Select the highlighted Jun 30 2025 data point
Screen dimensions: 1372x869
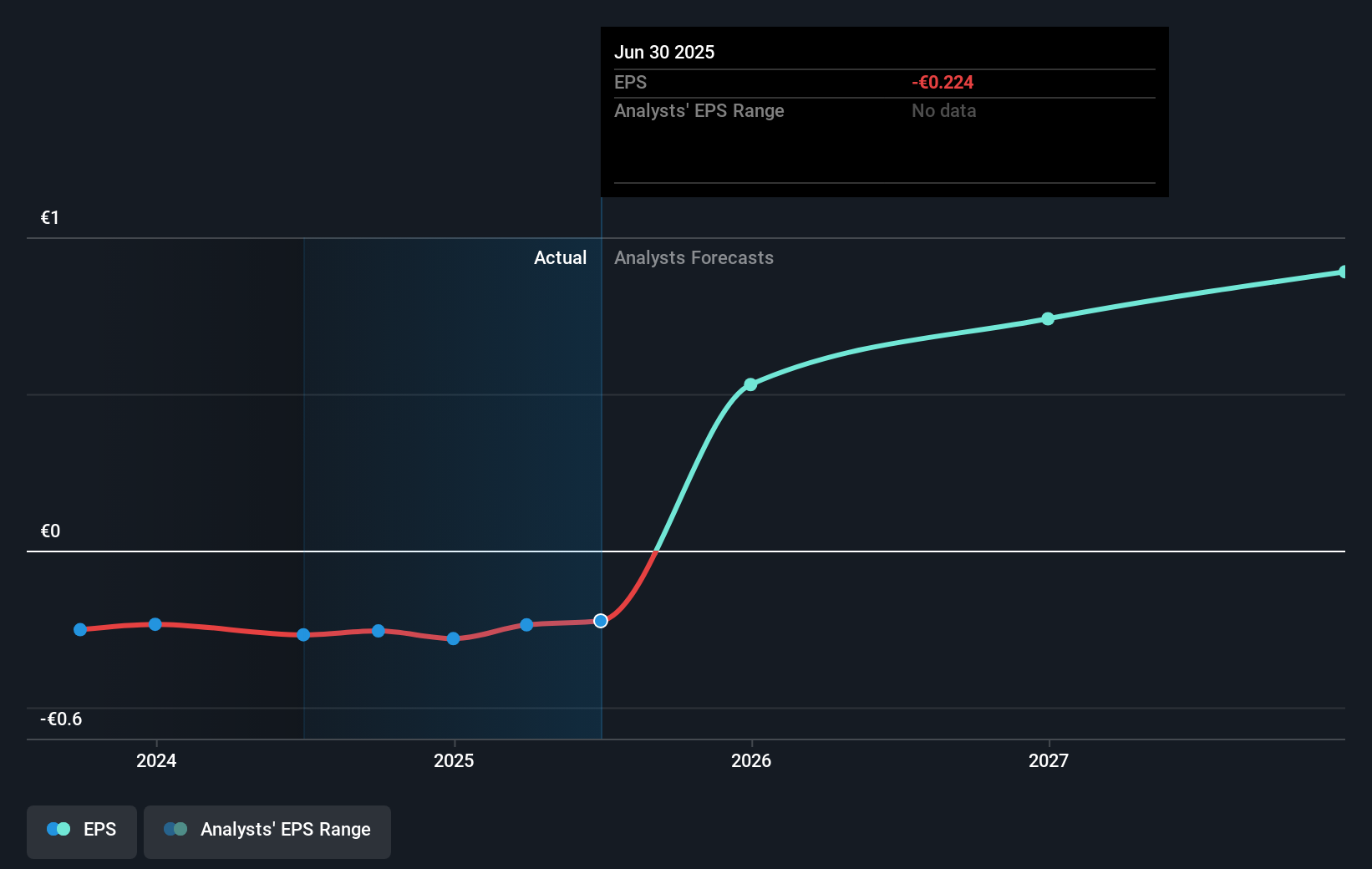pyautogui.click(x=600, y=621)
